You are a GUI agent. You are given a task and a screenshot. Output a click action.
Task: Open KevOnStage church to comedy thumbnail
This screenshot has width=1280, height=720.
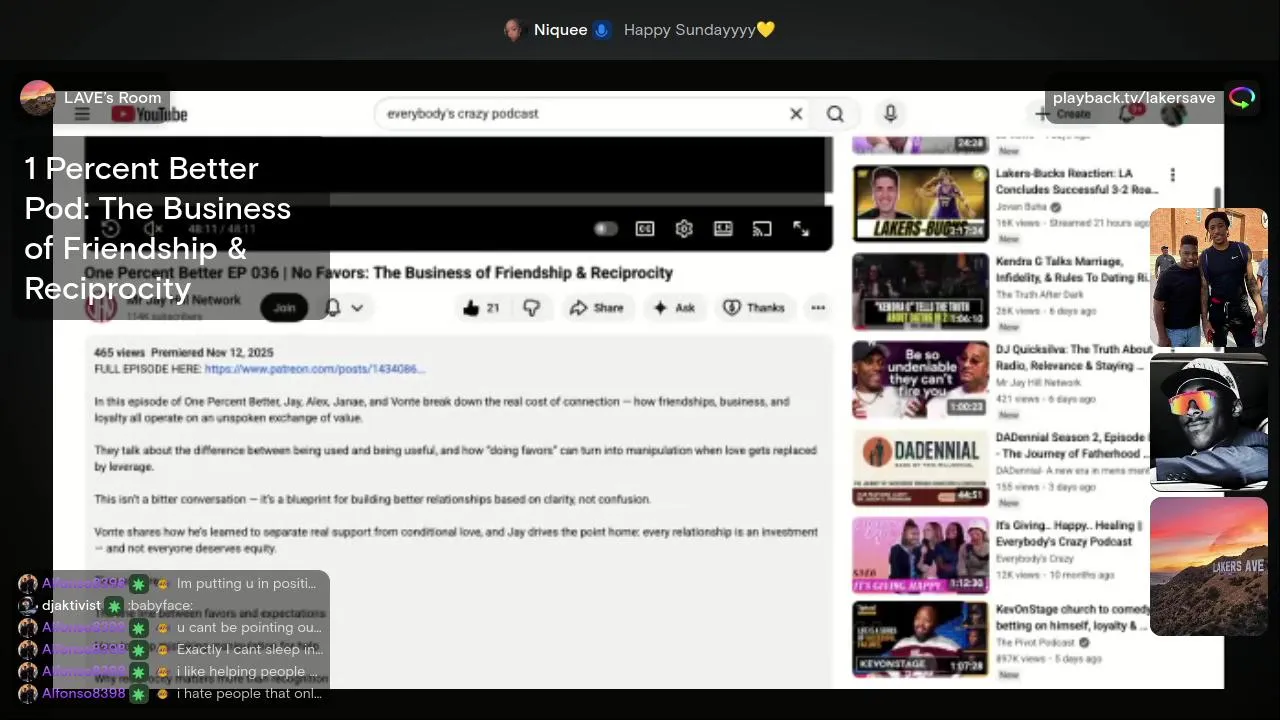pos(920,640)
